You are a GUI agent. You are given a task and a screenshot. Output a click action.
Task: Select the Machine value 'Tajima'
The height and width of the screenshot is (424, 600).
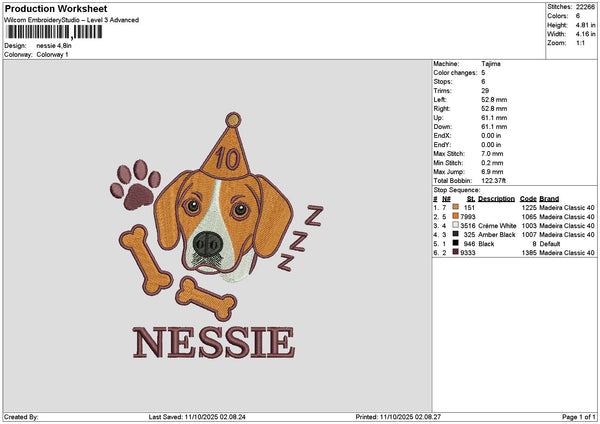[491, 64]
